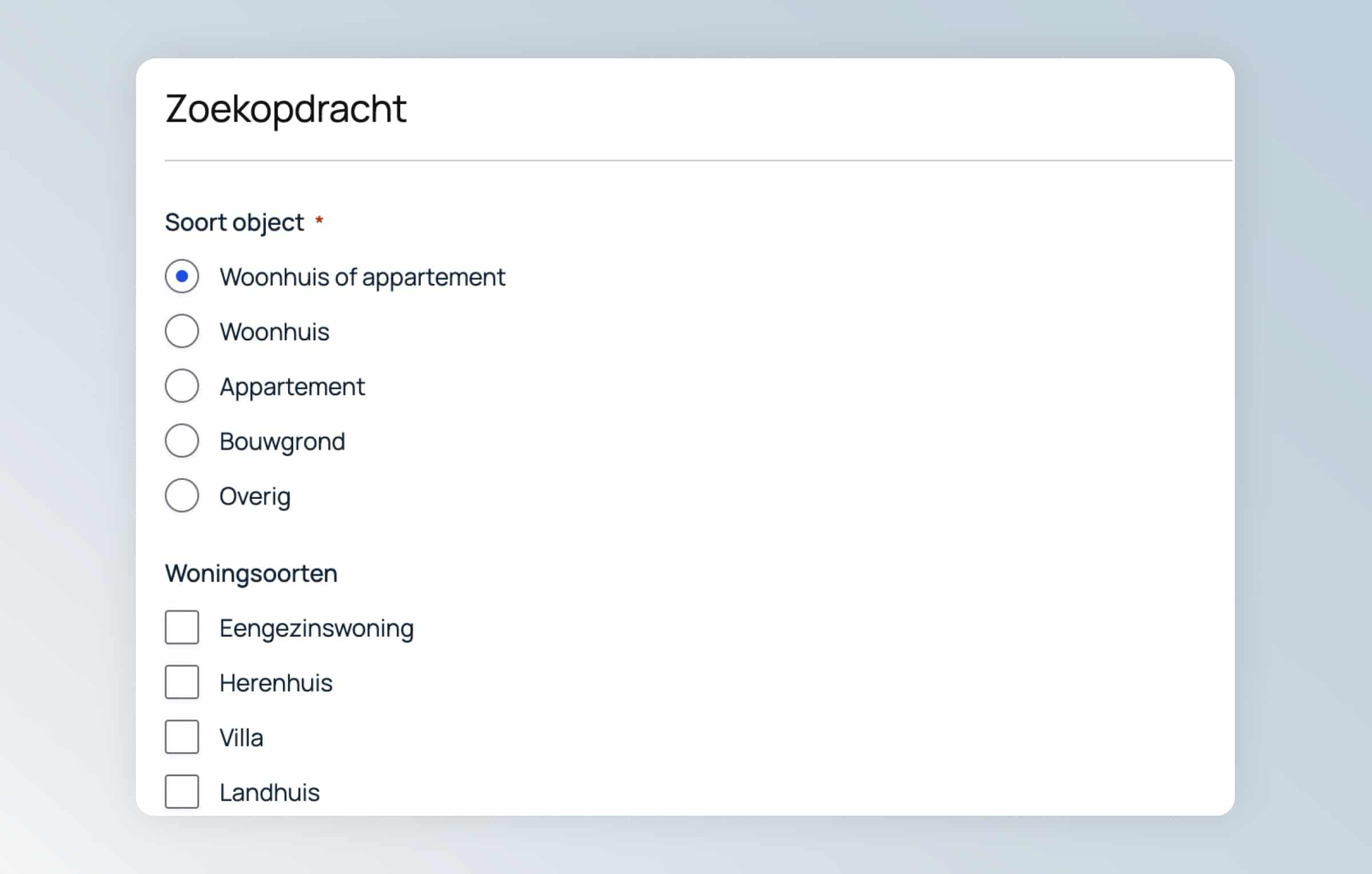This screenshot has width=1372, height=874.
Task: Click the 'Overig' option label text
Action: coord(255,496)
